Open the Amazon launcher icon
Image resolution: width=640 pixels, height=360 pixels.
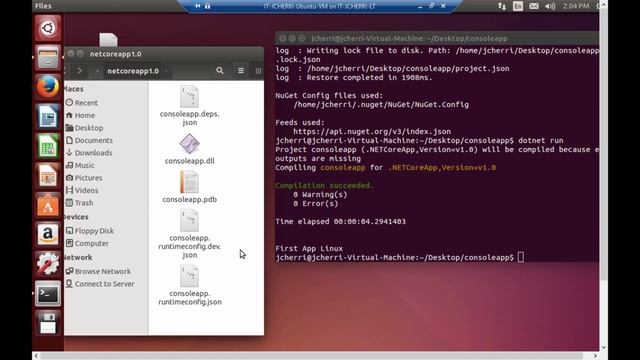pos(48,235)
